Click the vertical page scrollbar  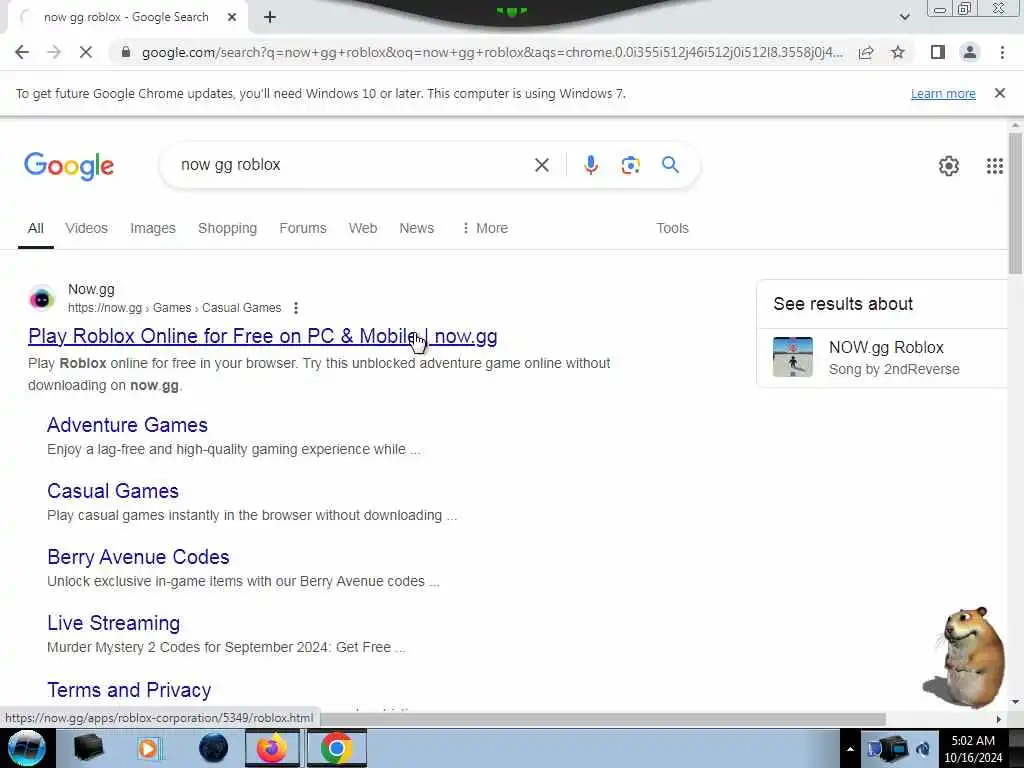(1014, 203)
